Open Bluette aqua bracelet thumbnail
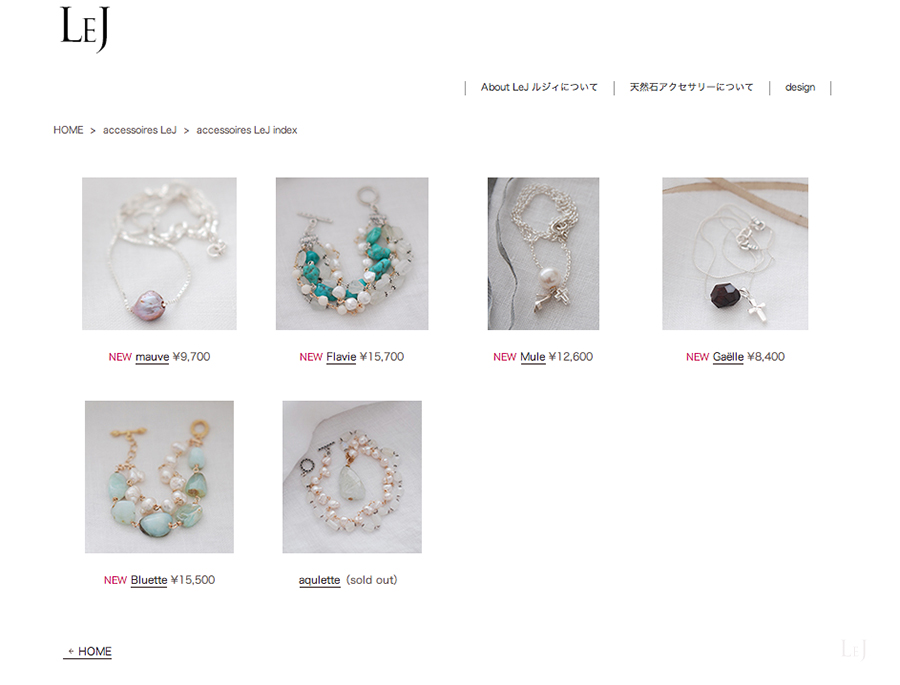The height and width of the screenshot is (685, 900). click(x=159, y=477)
